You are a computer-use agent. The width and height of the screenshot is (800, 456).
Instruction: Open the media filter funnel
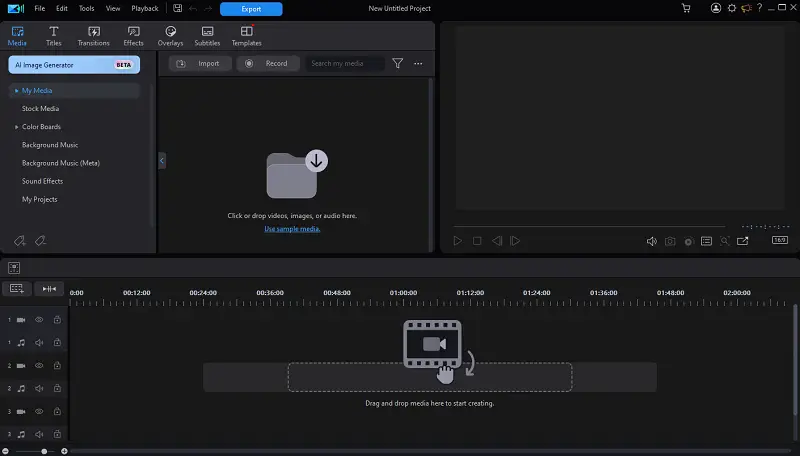(x=397, y=63)
